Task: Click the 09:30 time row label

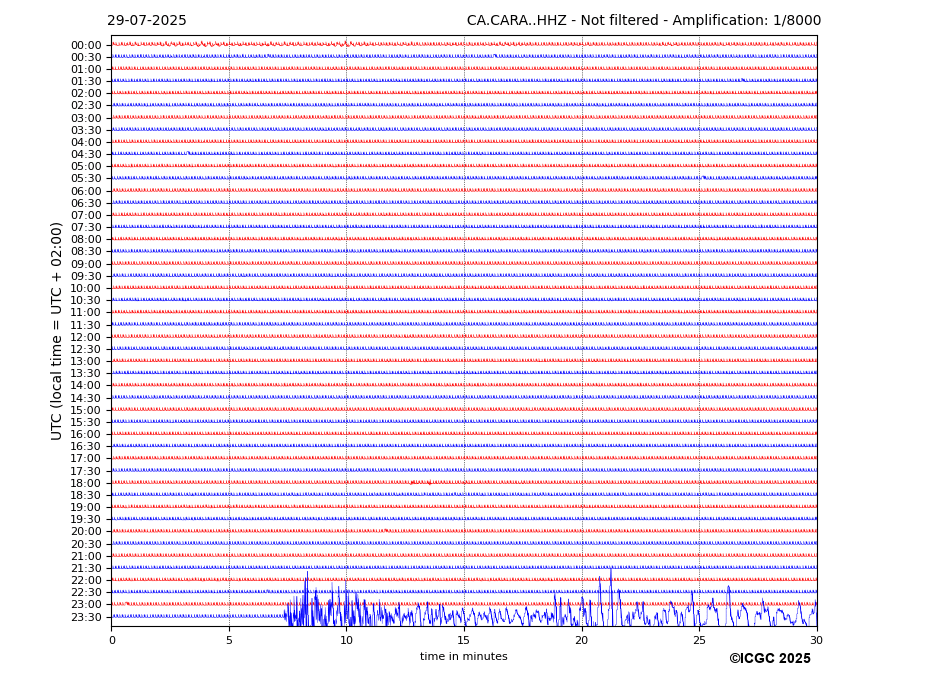Action: (86, 276)
